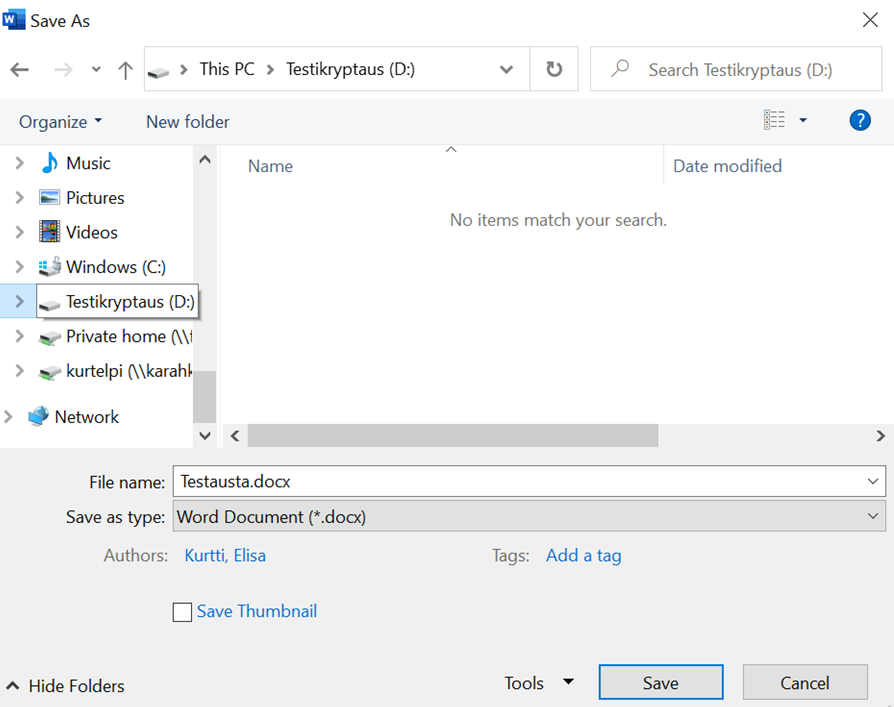Expand address bar previous locations dropdown
The height and width of the screenshot is (707, 894).
pos(507,70)
